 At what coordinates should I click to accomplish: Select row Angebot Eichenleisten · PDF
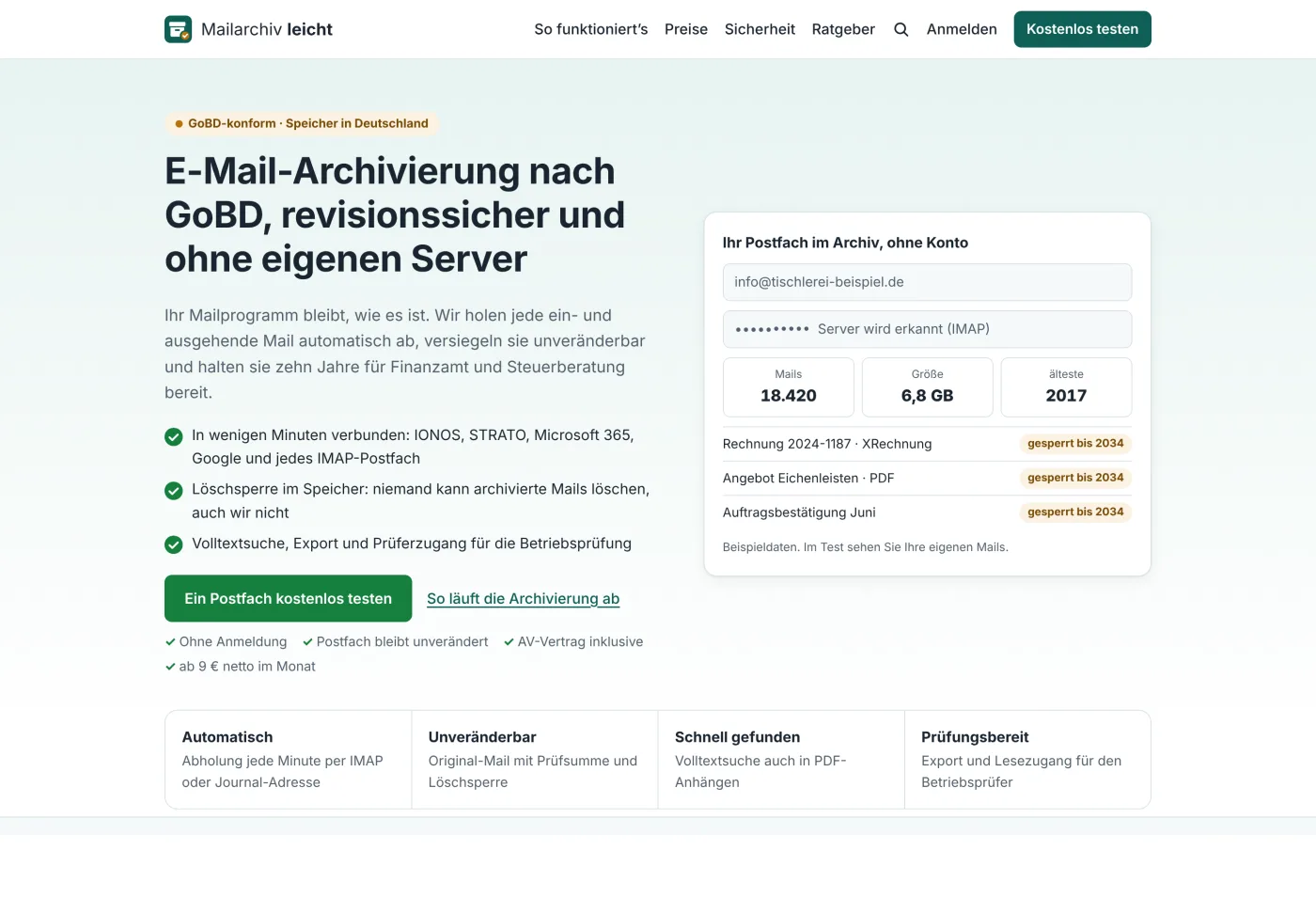[927, 478]
